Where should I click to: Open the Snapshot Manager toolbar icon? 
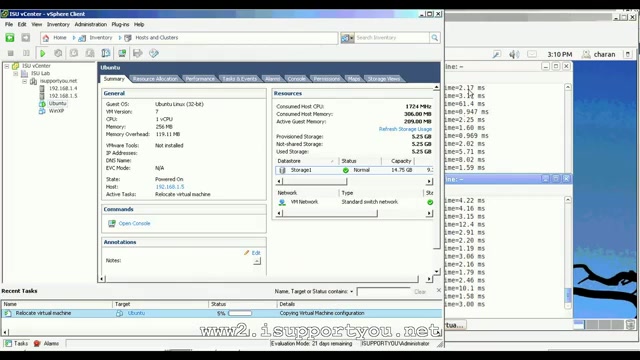click(x=106, y=53)
